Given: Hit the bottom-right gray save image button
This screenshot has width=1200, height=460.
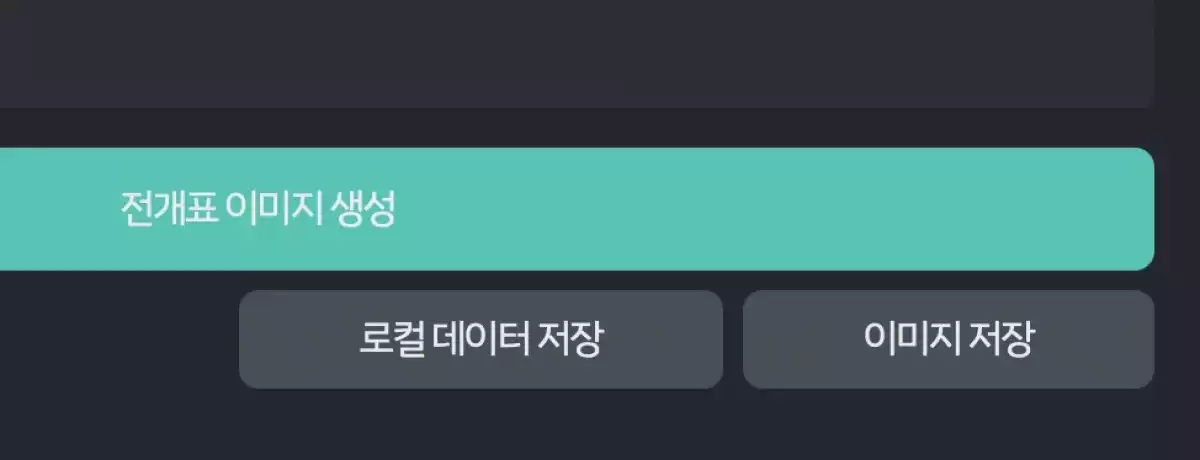Looking at the screenshot, I should (x=948, y=339).
